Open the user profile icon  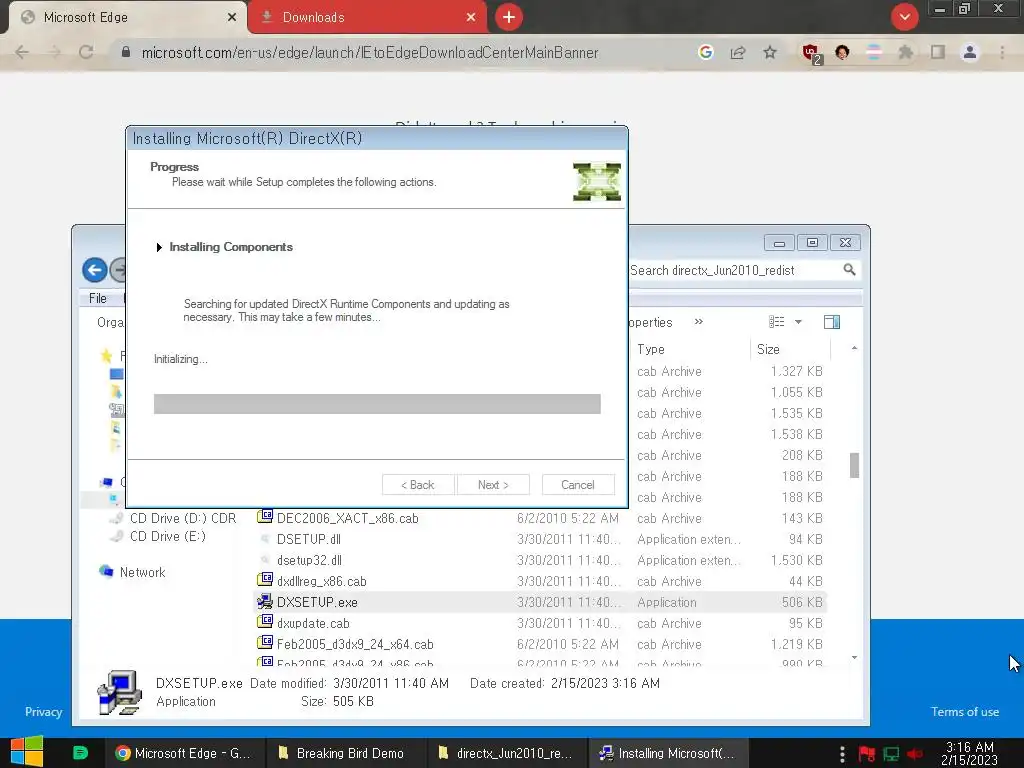(x=970, y=52)
